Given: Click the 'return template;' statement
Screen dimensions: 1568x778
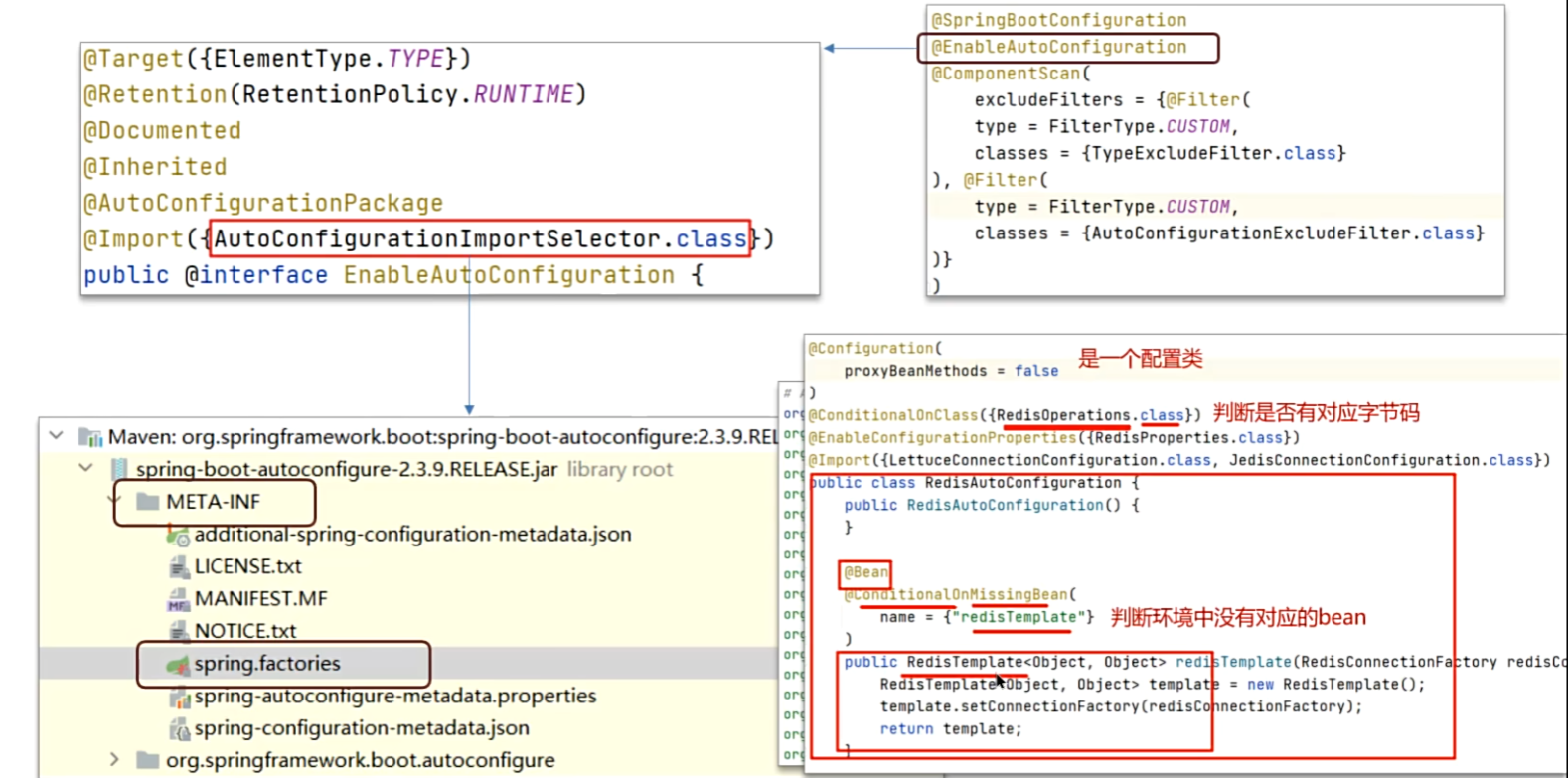Looking at the screenshot, I should pyautogui.click(x=951, y=728).
